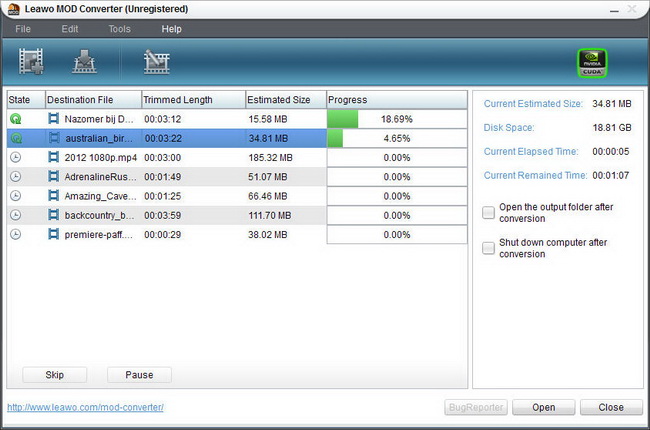Click waiting clock icon for backcountry_b row
Screen dimensions: 650x430
point(15,215)
